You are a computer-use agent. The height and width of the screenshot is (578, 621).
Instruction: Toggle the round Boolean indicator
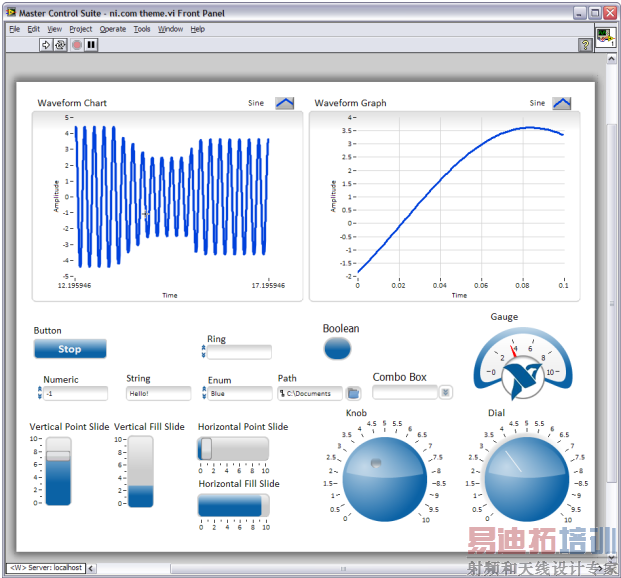click(x=337, y=349)
